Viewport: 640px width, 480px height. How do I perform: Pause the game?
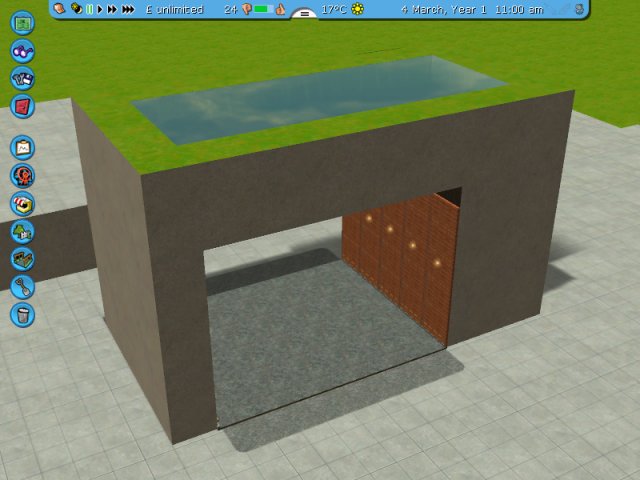click(x=89, y=9)
